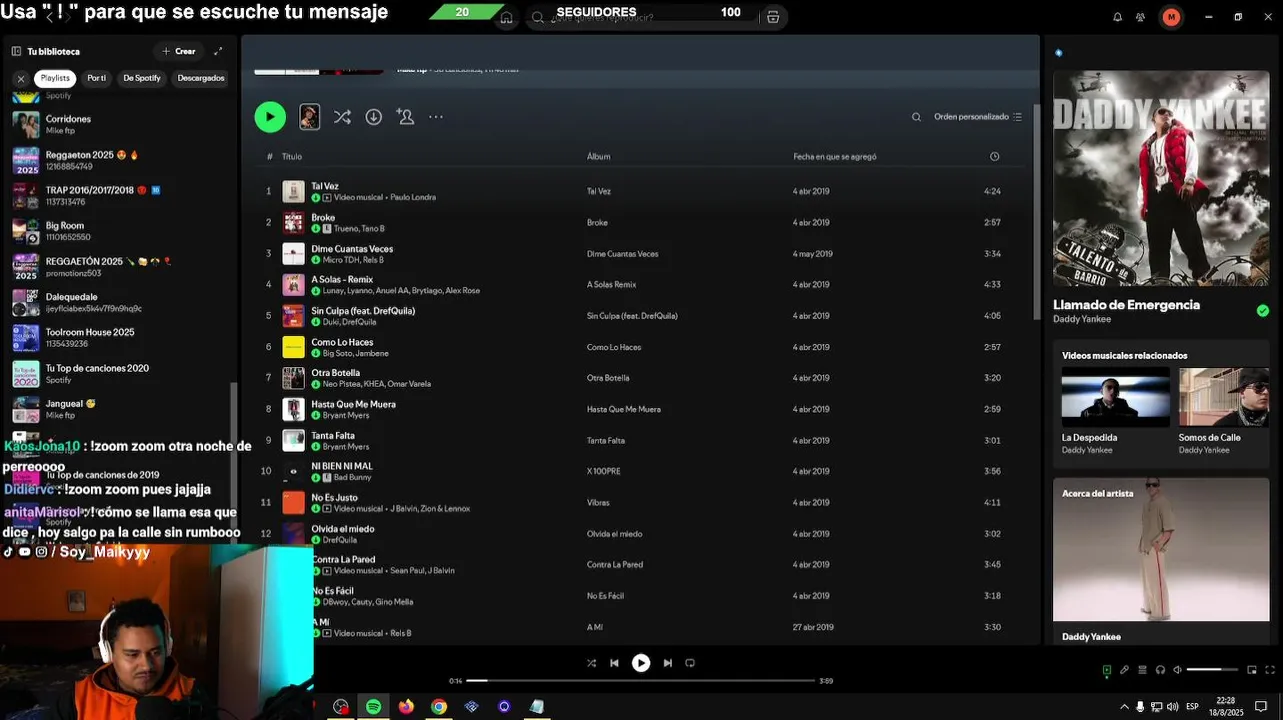The width and height of the screenshot is (1283, 720).
Task: Open the album link Vibras
Action: pyautogui.click(x=598, y=502)
